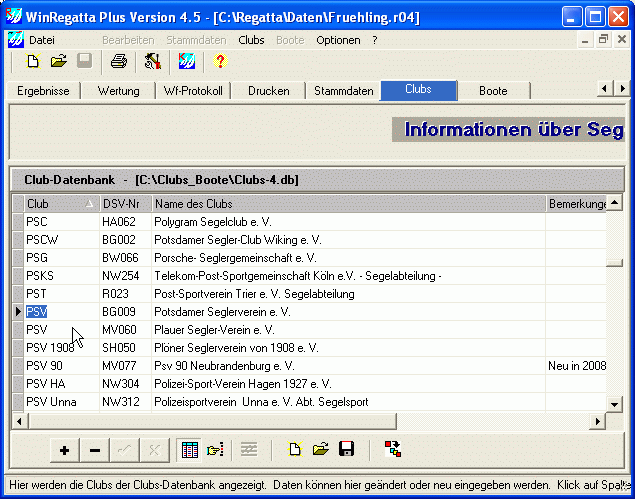Image resolution: width=635 pixels, height=499 pixels.
Task: Click the print icon in the top toolbar
Action: (119, 62)
